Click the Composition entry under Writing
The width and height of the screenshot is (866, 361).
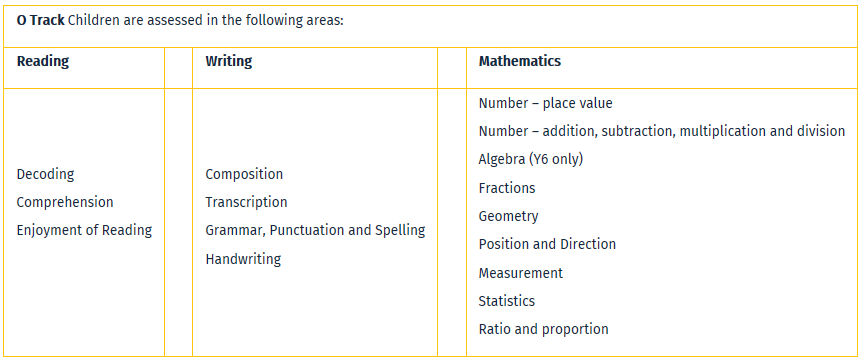(x=244, y=174)
